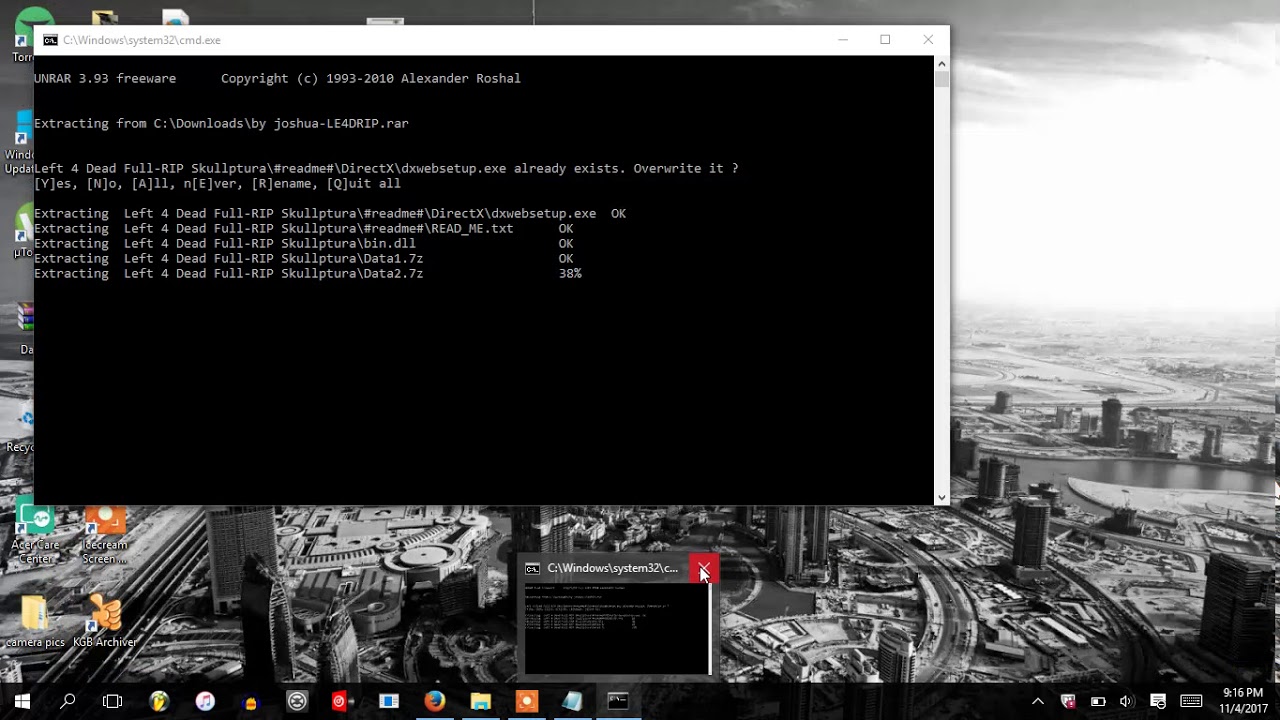This screenshot has width=1280, height=720.
Task: Click the cmd.exe preview thumbnail image
Action: [617, 629]
